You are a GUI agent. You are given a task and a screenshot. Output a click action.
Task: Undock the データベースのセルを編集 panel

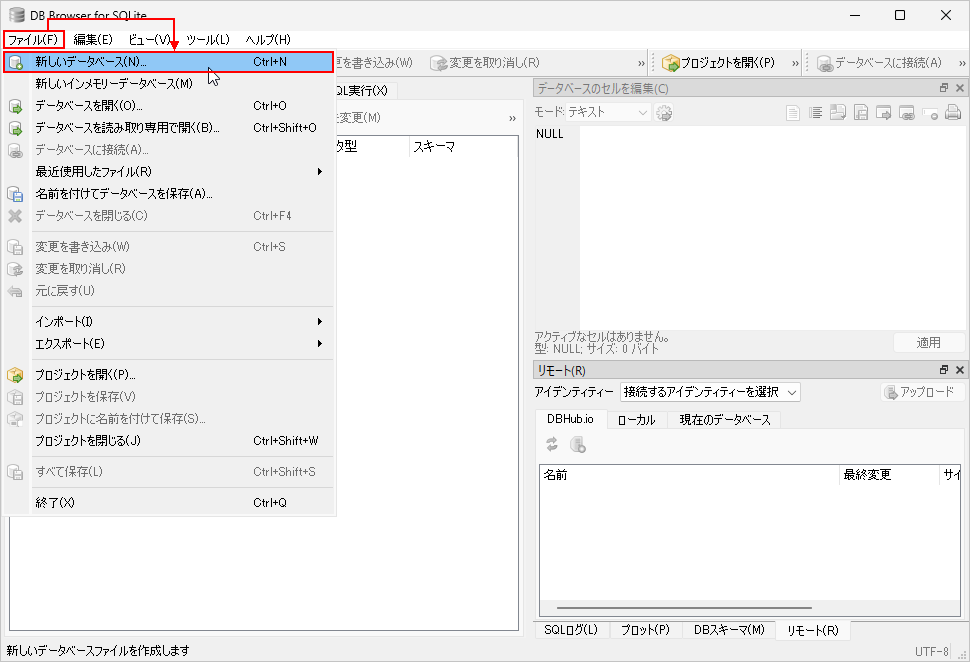click(x=944, y=88)
